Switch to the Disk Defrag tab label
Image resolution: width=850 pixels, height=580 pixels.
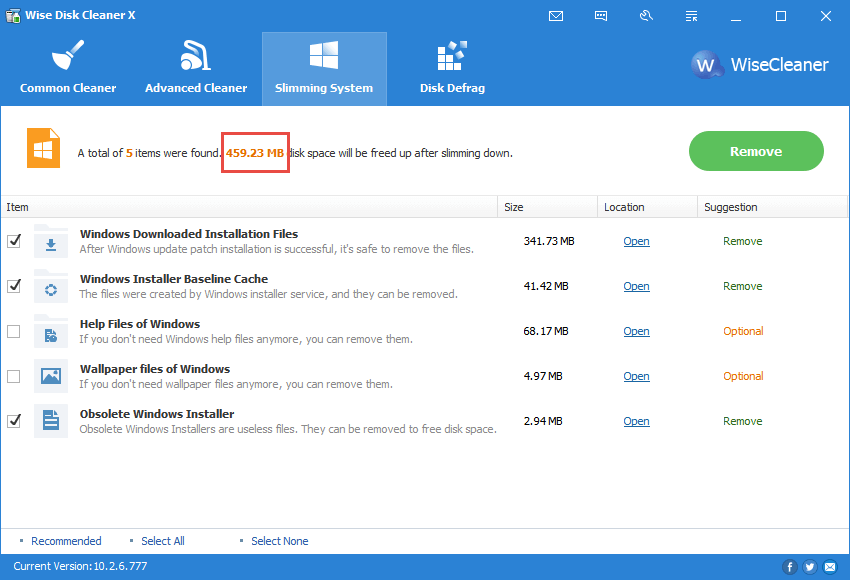(x=452, y=88)
